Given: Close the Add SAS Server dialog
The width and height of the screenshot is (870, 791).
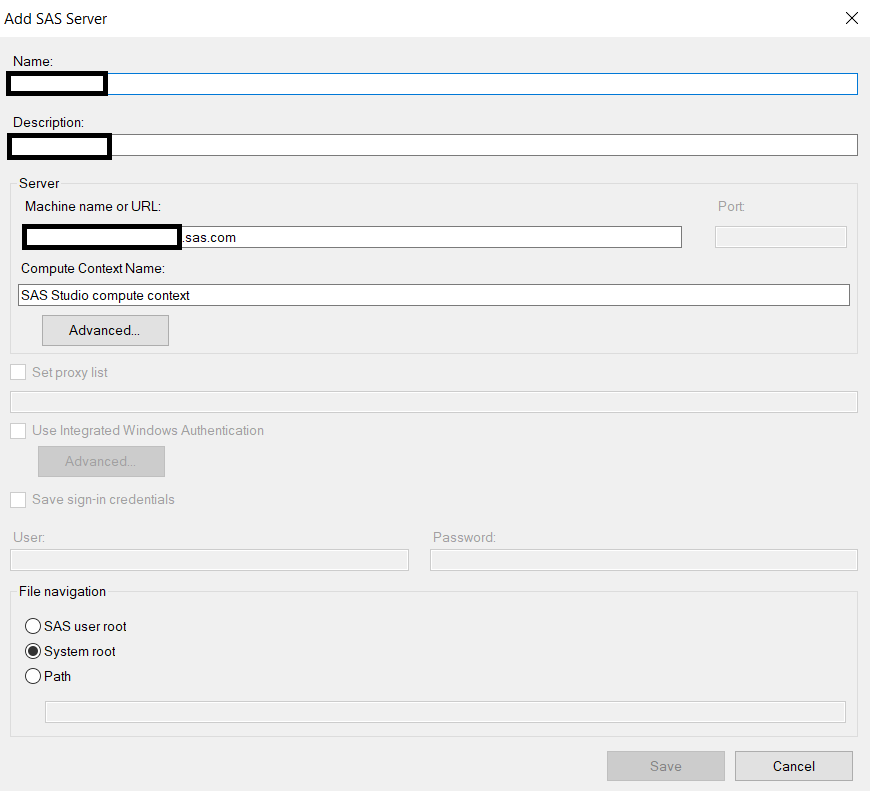Looking at the screenshot, I should pyautogui.click(x=851, y=18).
